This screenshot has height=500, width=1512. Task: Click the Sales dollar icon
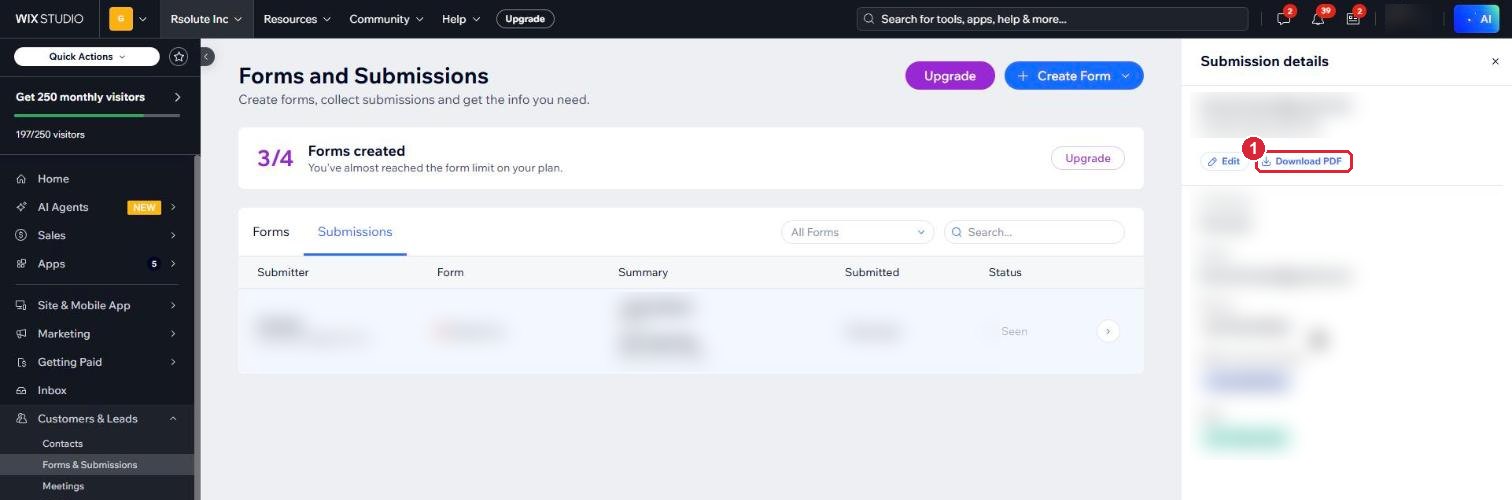click(x=22, y=235)
